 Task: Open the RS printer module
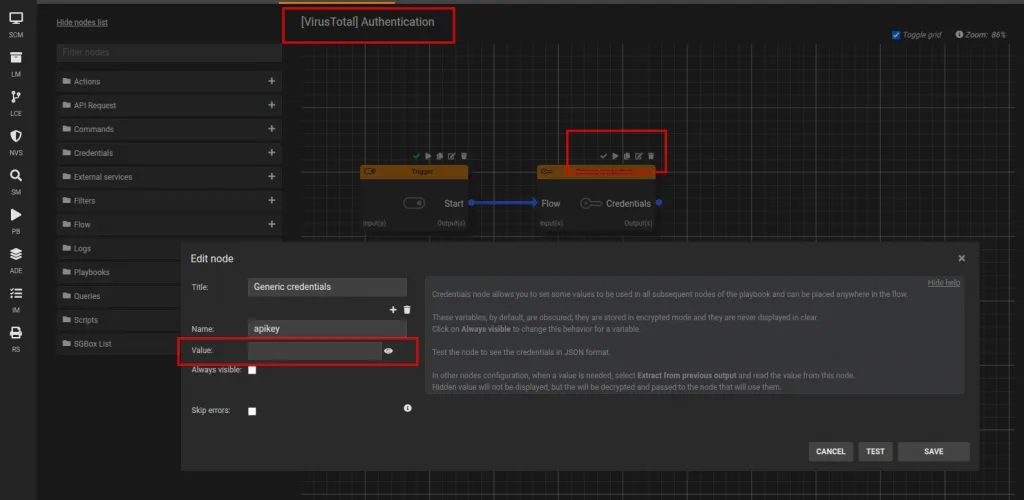tap(16, 338)
